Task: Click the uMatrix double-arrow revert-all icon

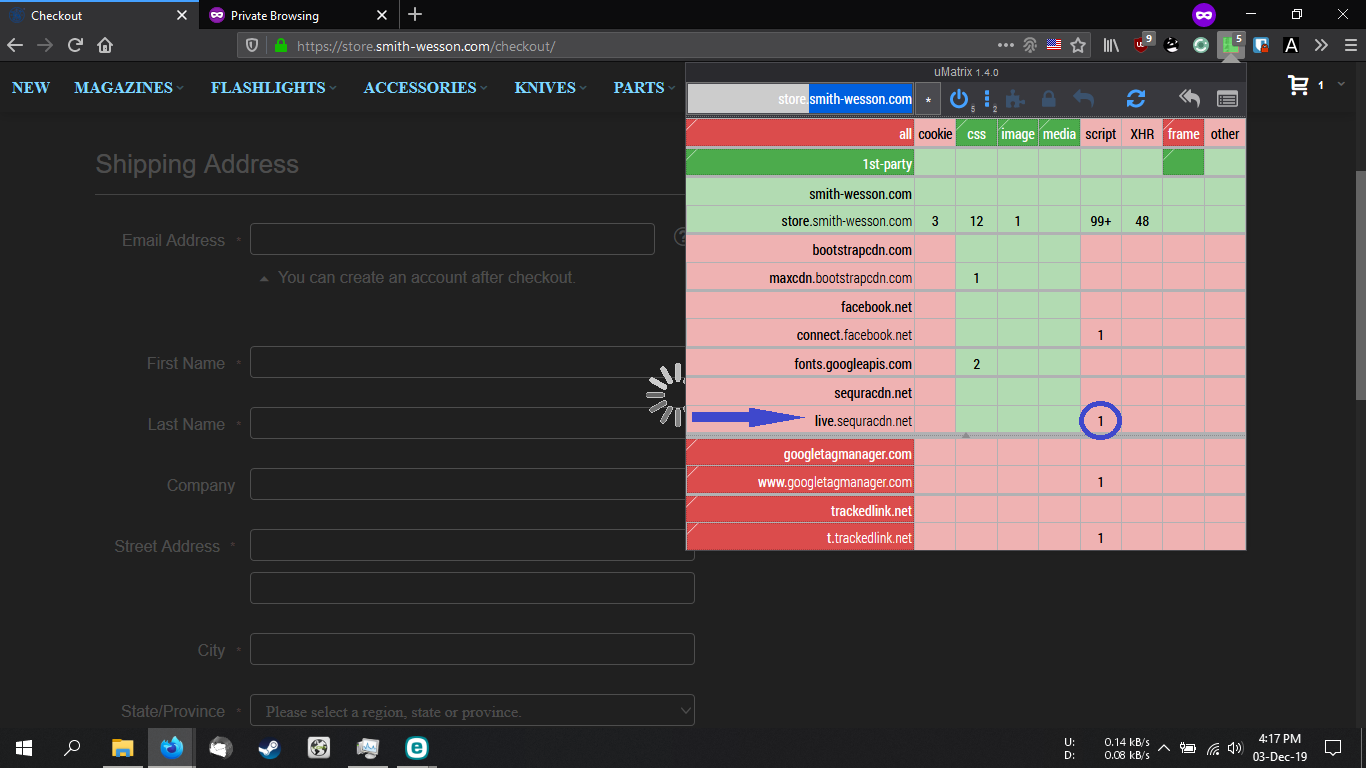Action: (1189, 99)
